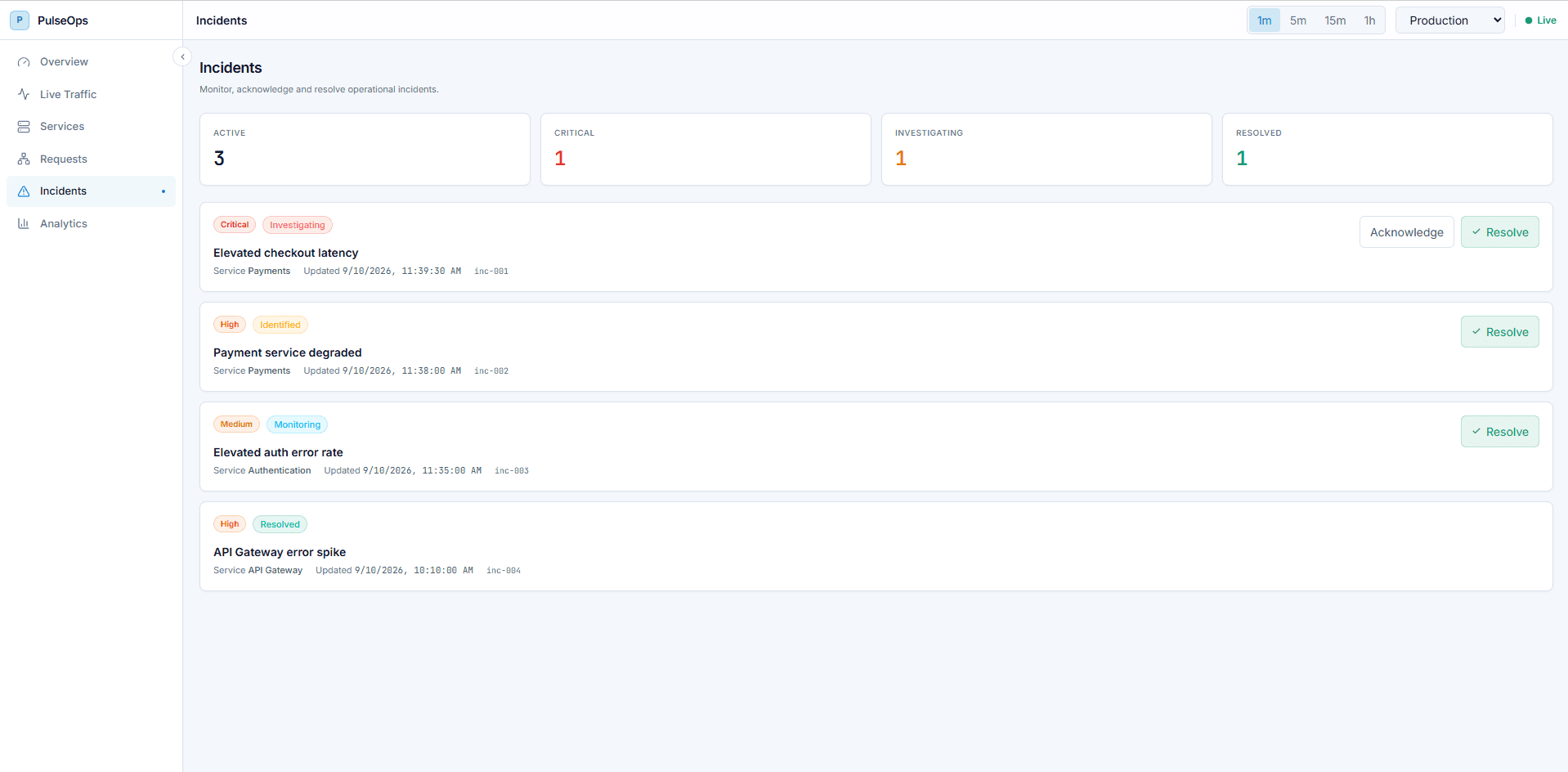Resolve the Elevated auth error rate incident
This screenshot has width=1568, height=772.
1499,432
